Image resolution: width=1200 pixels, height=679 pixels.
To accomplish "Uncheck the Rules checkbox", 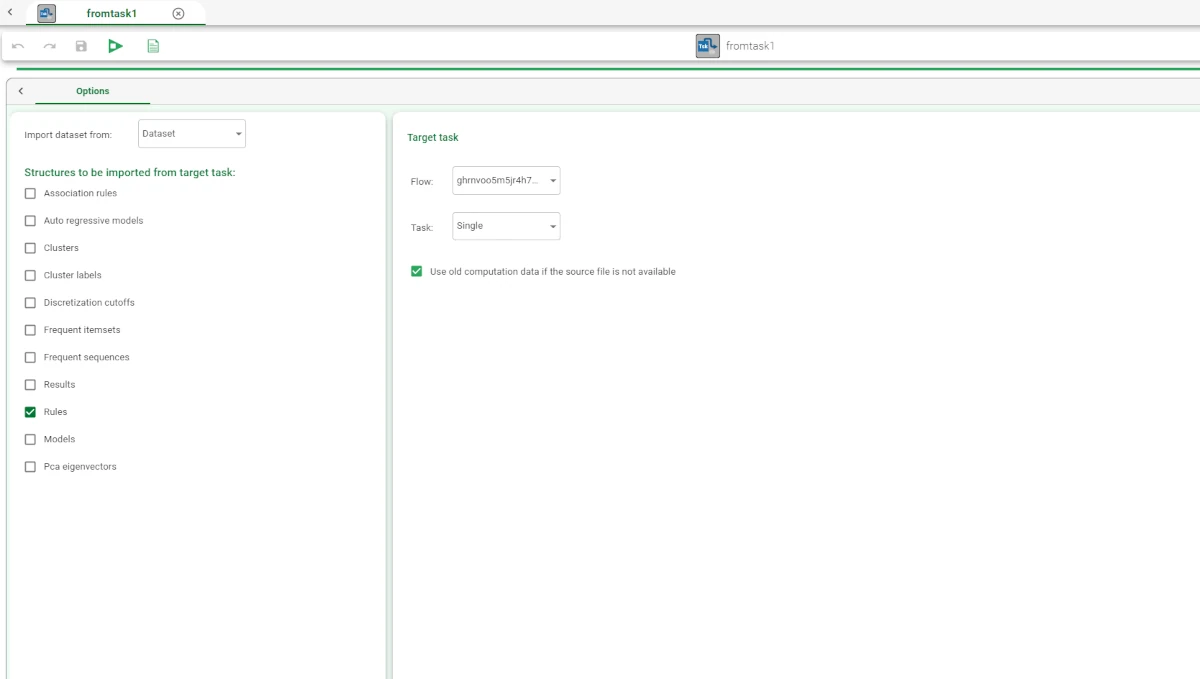I will [30, 412].
